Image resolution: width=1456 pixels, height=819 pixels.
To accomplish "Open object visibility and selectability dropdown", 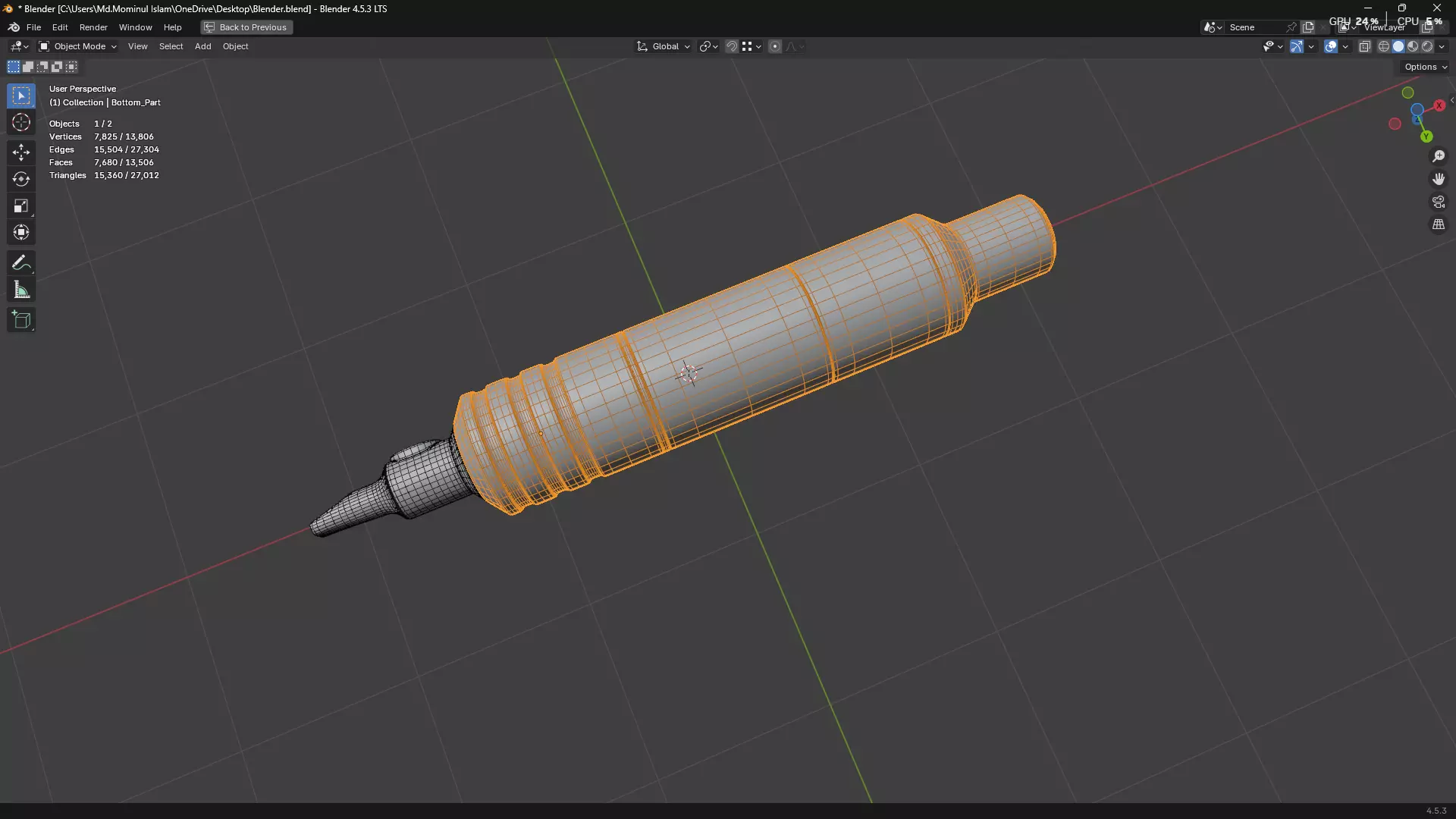I will click(x=1272, y=46).
